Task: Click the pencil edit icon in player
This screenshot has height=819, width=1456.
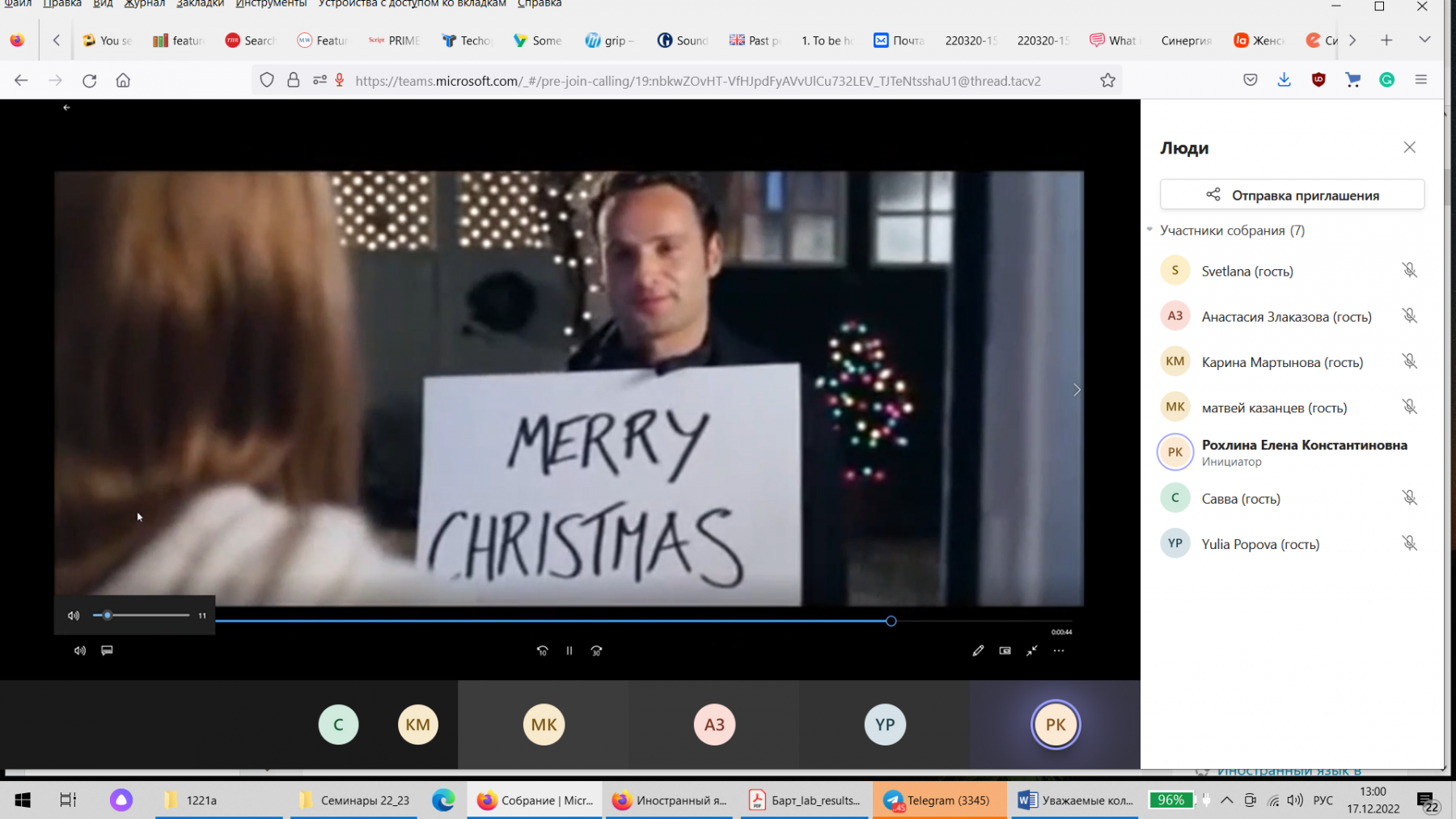Action: coord(978,651)
